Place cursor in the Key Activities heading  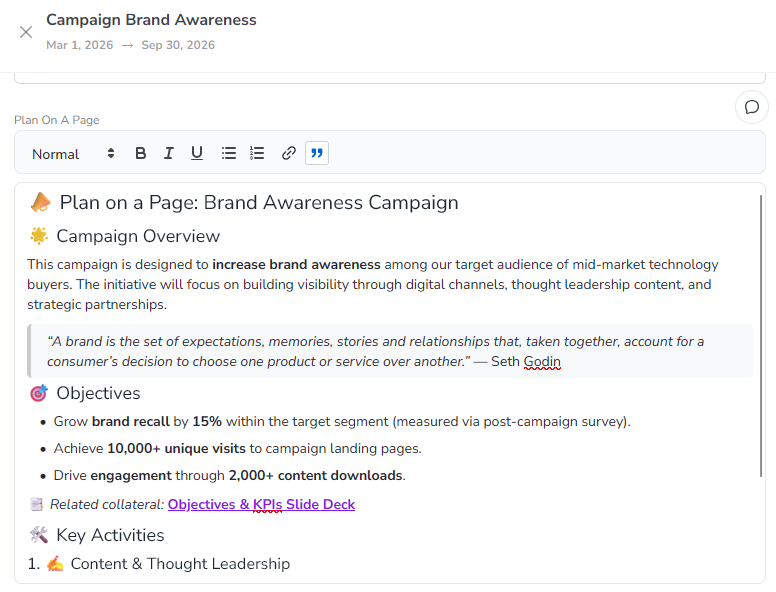110,535
